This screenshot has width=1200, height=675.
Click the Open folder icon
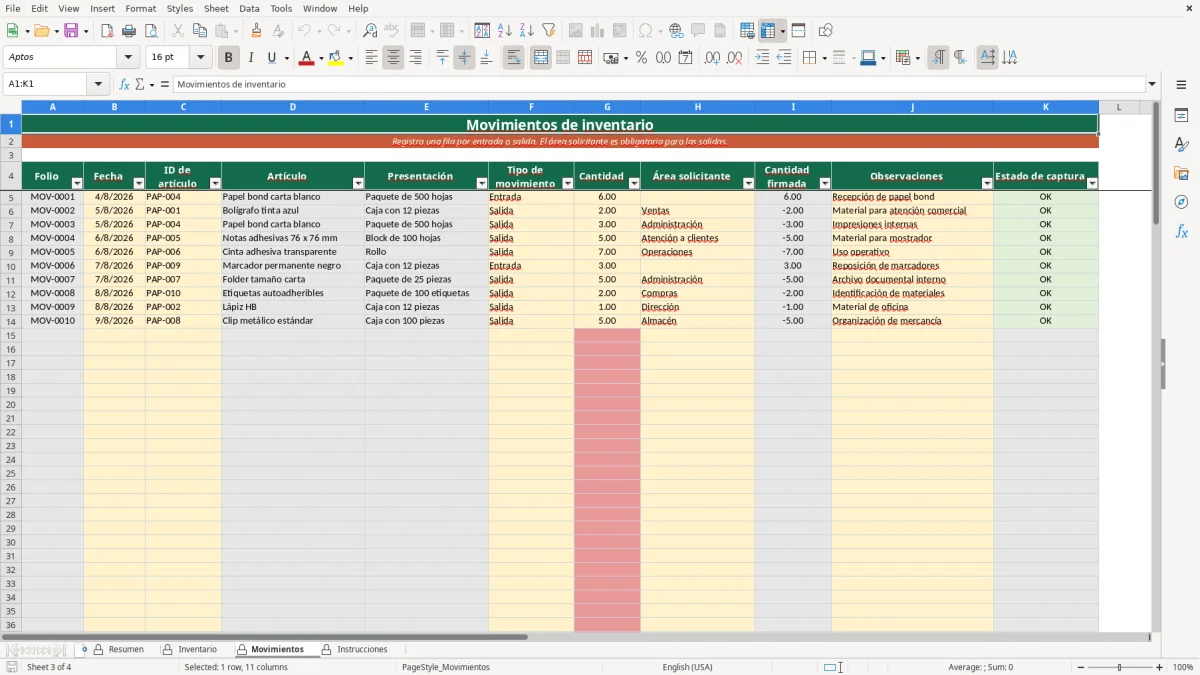[42, 31]
